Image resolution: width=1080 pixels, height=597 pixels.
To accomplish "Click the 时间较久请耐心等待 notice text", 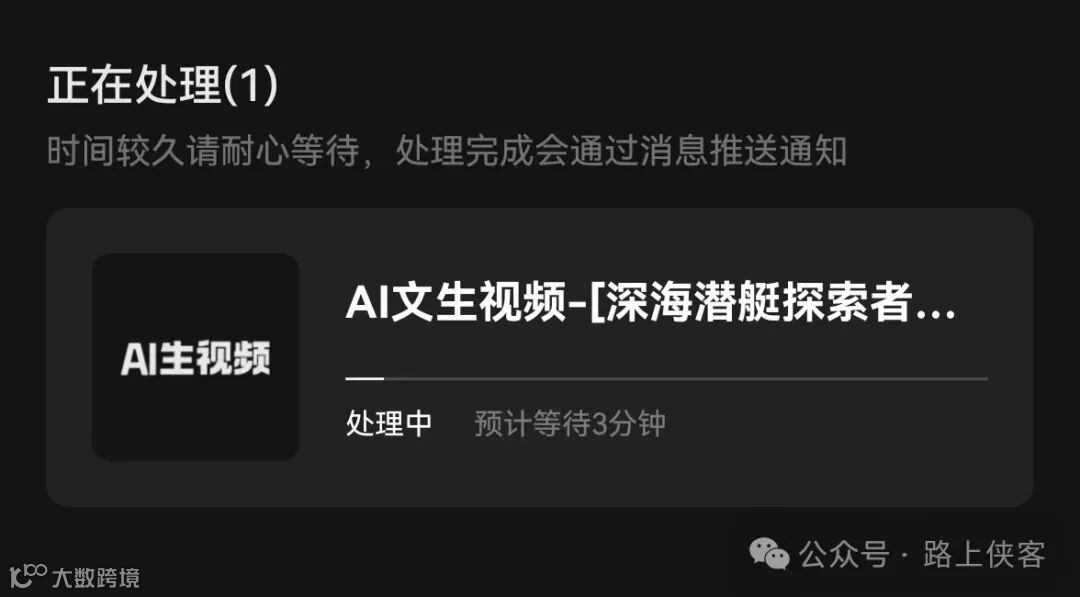I will (x=203, y=151).
